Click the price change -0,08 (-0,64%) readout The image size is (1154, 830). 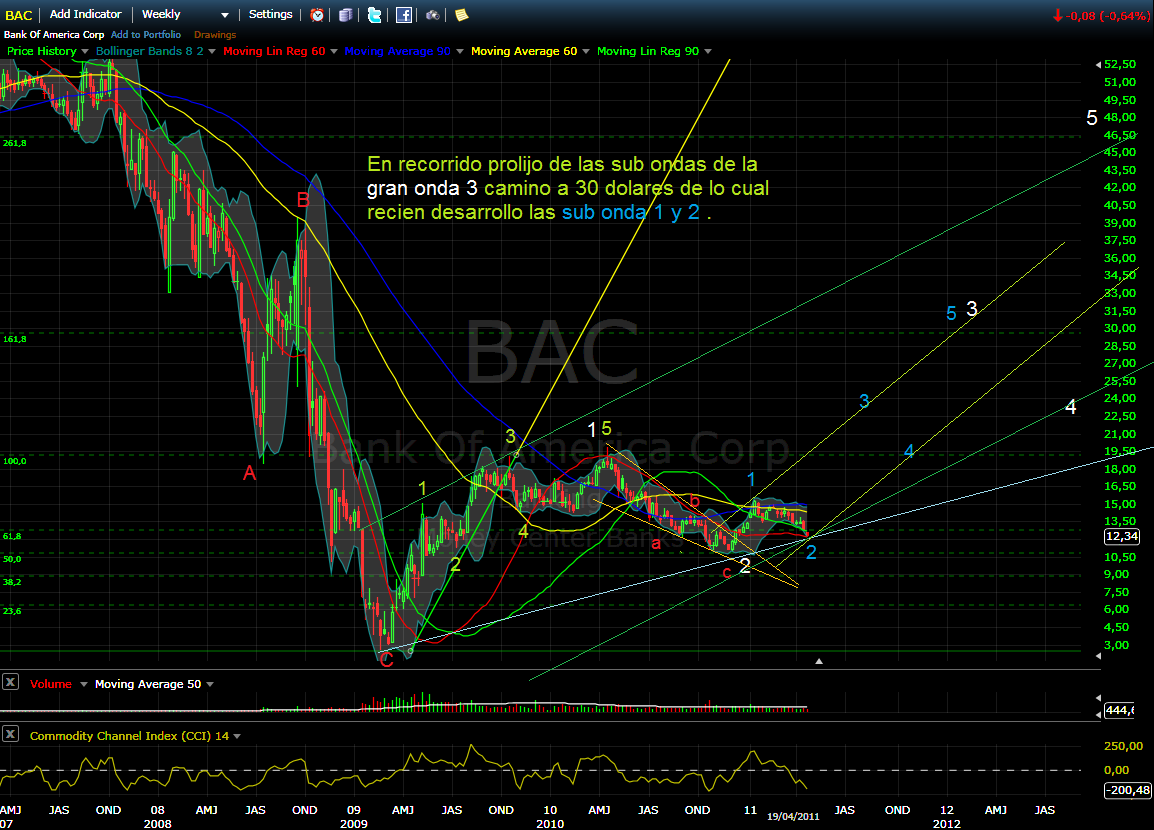[1100, 15]
